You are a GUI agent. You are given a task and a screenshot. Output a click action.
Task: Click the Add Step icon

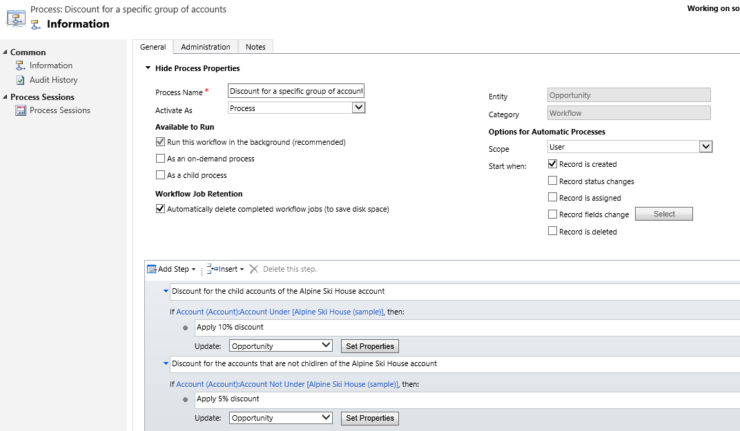click(152, 269)
